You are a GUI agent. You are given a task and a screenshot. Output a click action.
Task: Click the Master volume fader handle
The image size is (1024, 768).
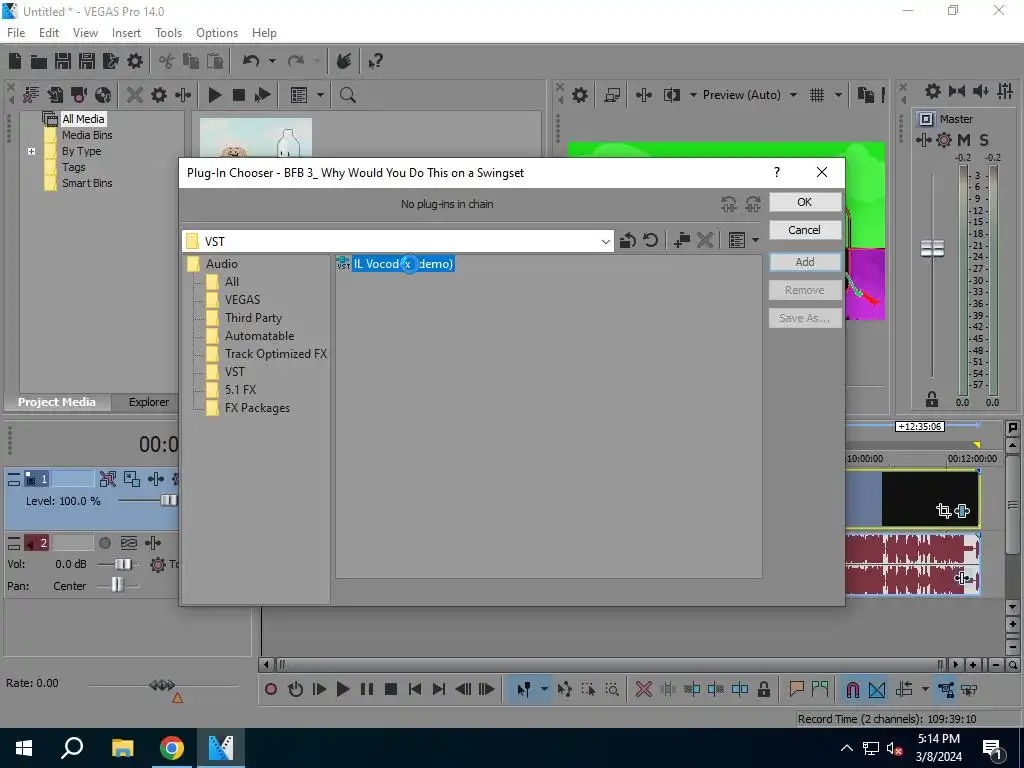[x=932, y=249]
